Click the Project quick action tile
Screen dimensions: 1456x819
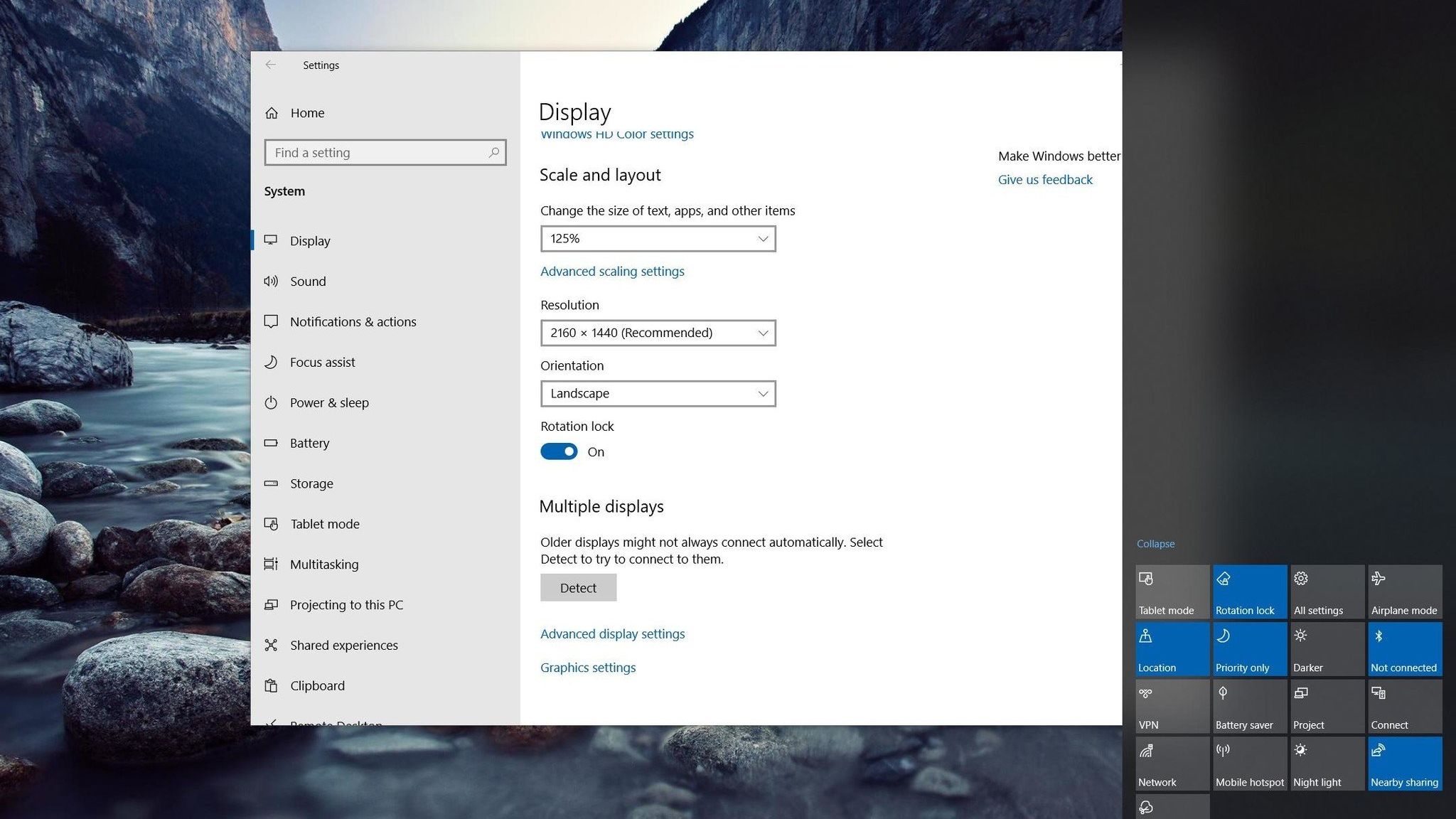pyautogui.click(x=1327, y=706)
